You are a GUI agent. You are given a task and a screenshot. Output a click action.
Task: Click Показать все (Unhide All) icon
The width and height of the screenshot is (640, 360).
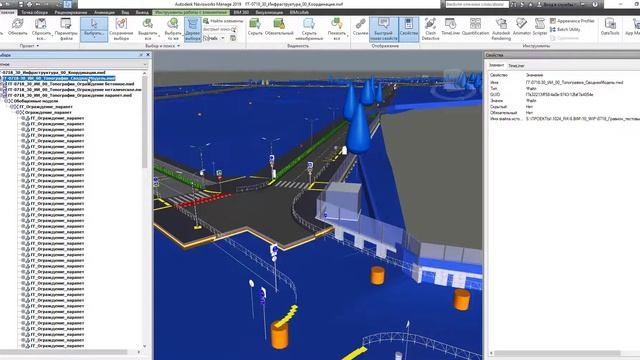(336, 29)
